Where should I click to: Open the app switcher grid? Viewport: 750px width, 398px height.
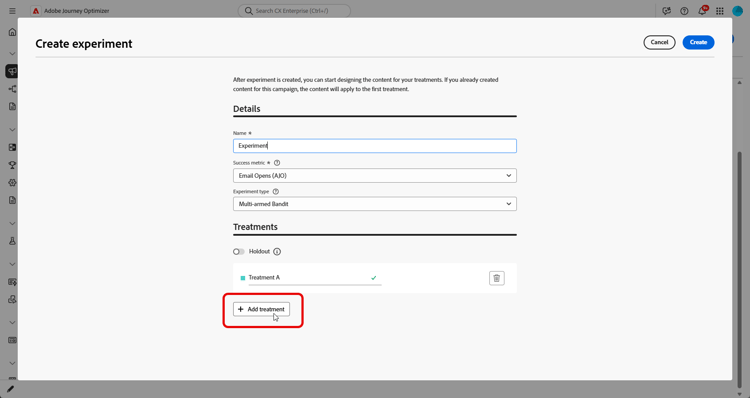coord(720,11)
